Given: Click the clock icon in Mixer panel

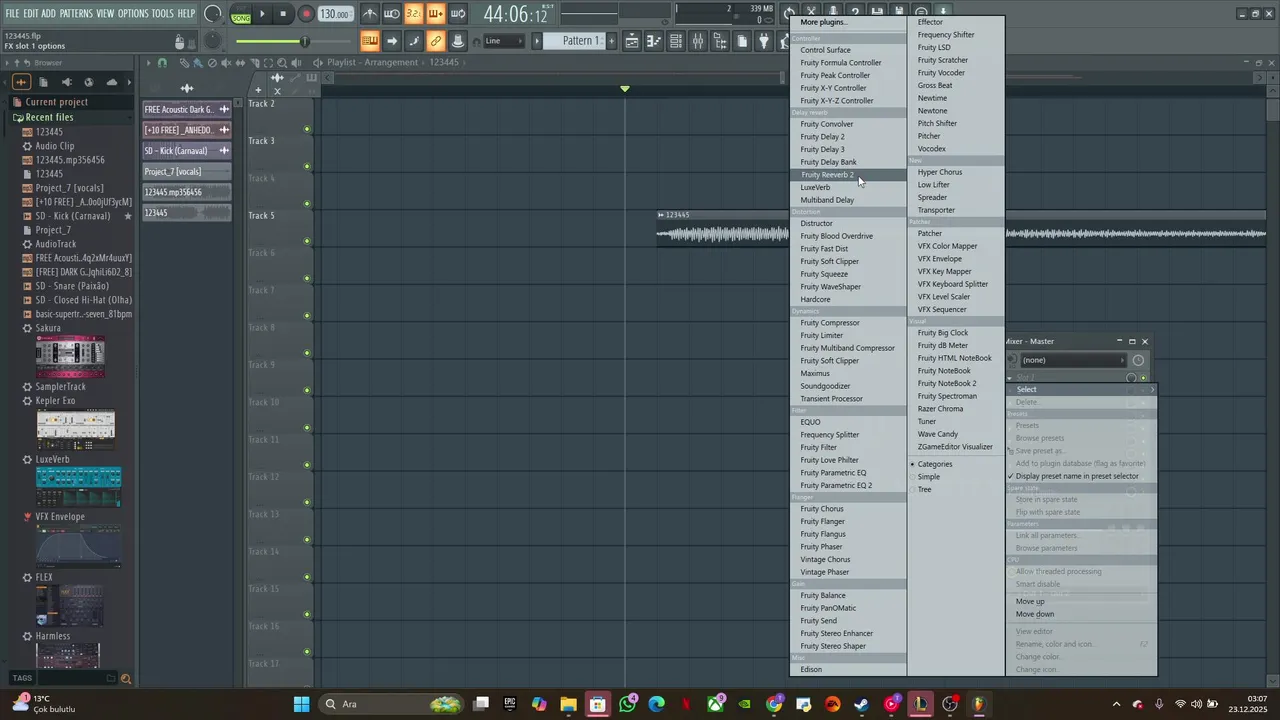Looking at the screenshot, I should [1138, 360].
